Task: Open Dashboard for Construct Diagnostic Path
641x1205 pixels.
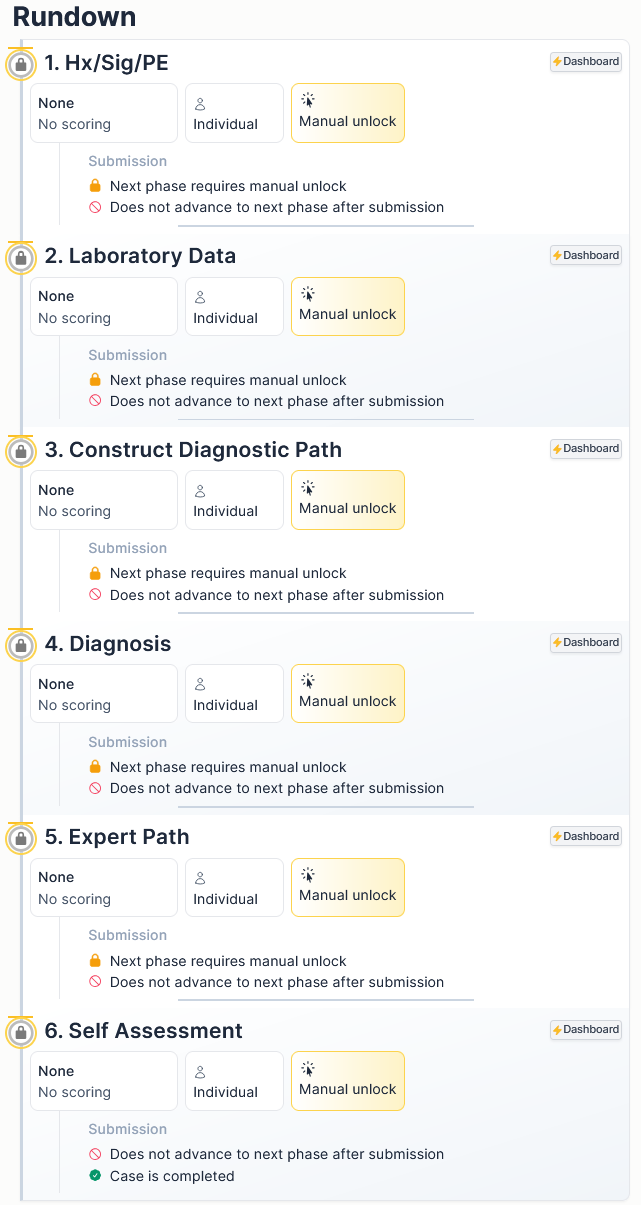Action: pyautogui.click(x=586, y=449)
